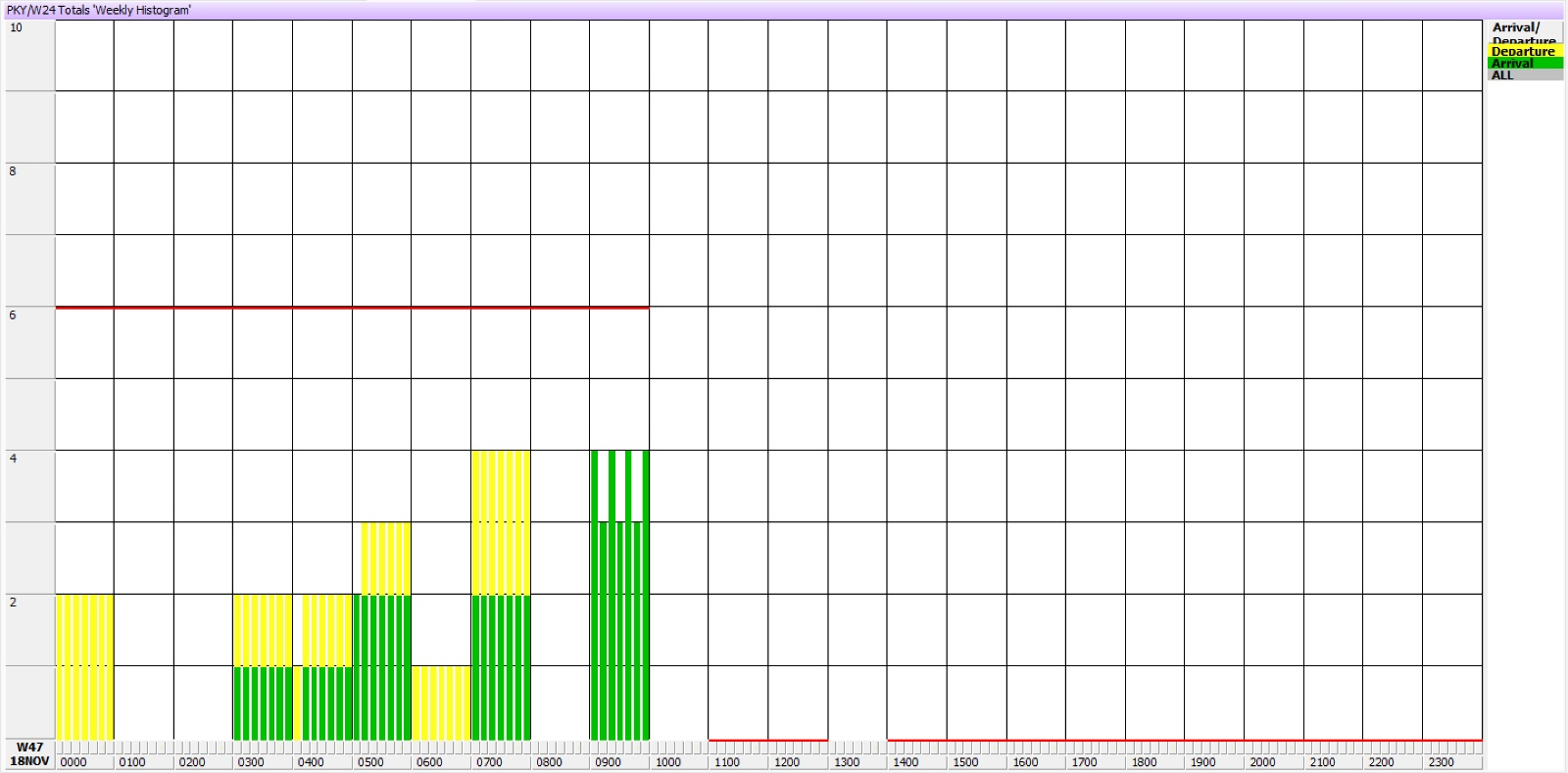This screenshot has width=1568, height=773.
Task: Click the Arrival/Departure legend header
Action: [x=1524, y=31]
